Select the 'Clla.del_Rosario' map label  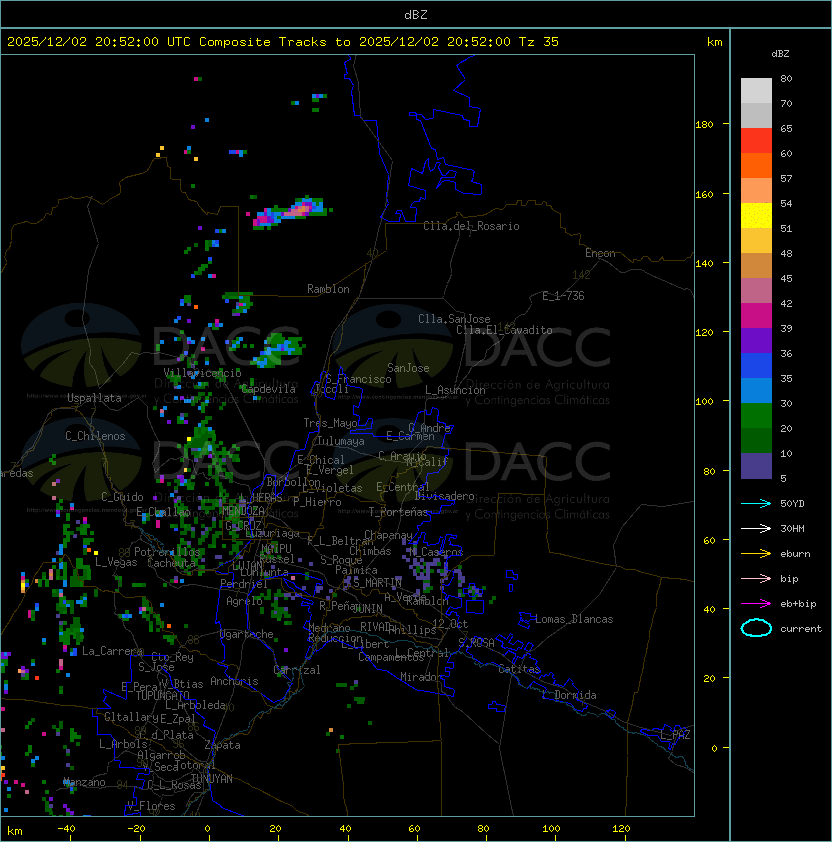(x=471, y=226)
